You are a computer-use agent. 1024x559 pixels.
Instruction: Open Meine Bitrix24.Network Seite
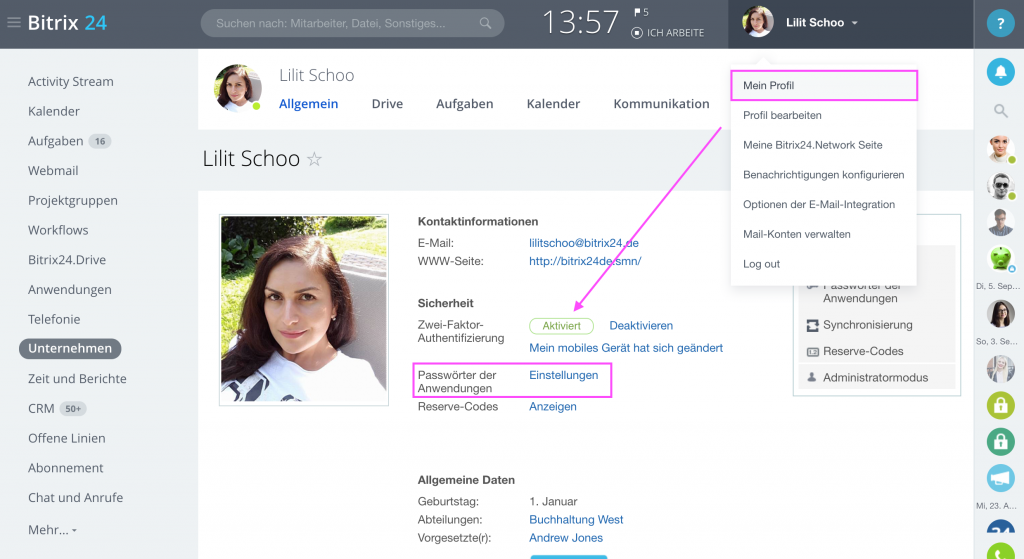coord(812,145)
